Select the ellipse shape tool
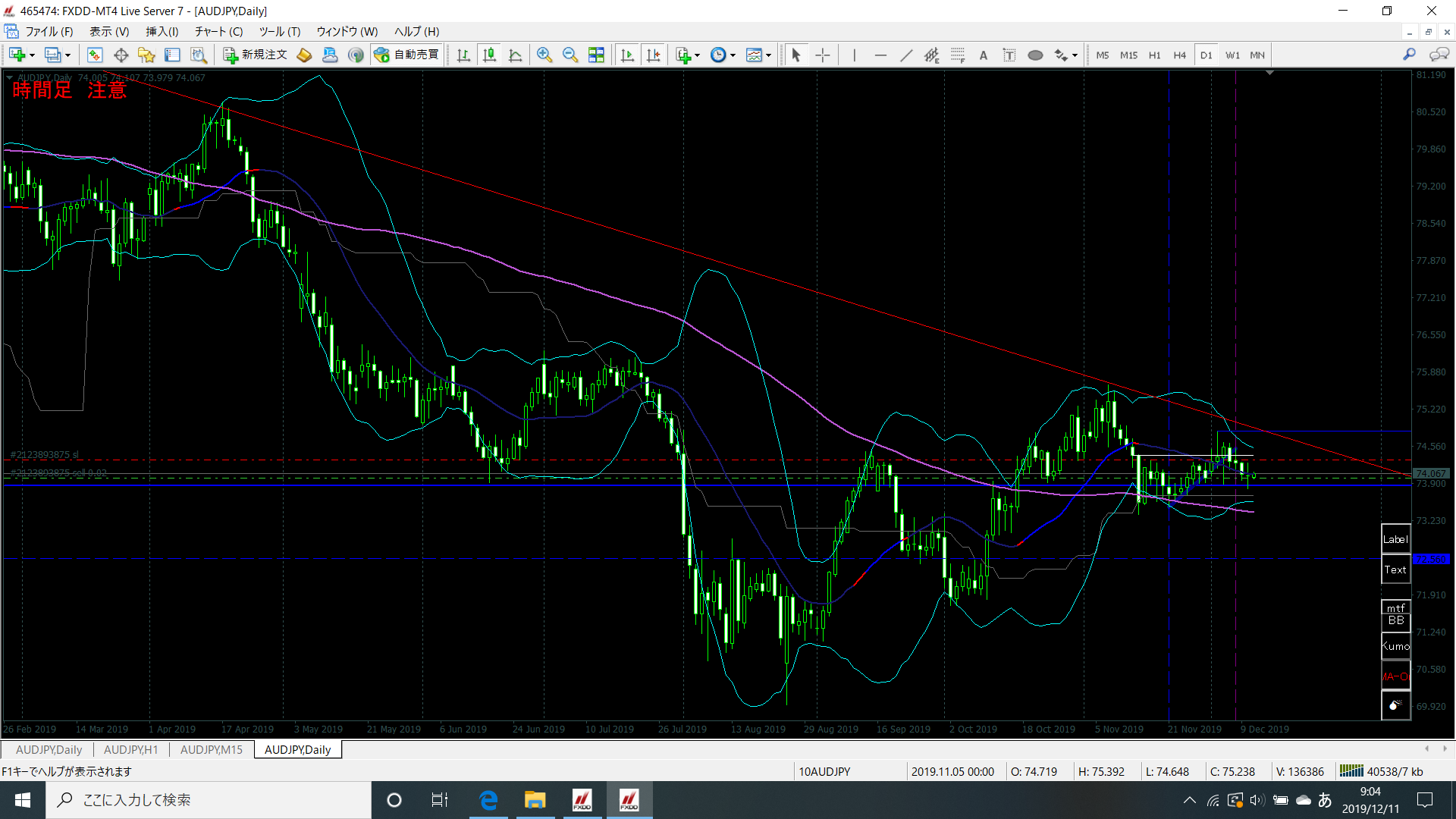Image resolution: width=1456 pixels, height=819 pixels. point(1035,55)
